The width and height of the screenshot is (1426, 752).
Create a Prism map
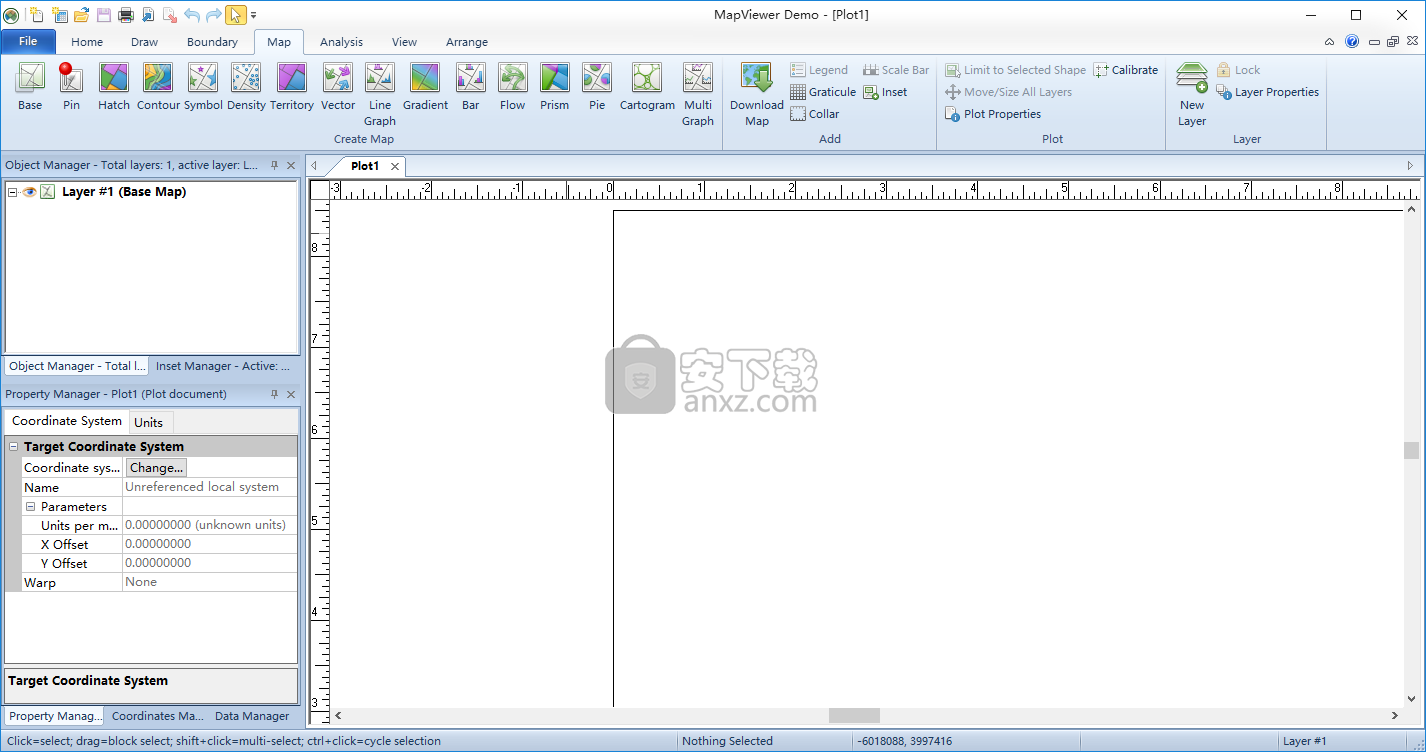555,87
